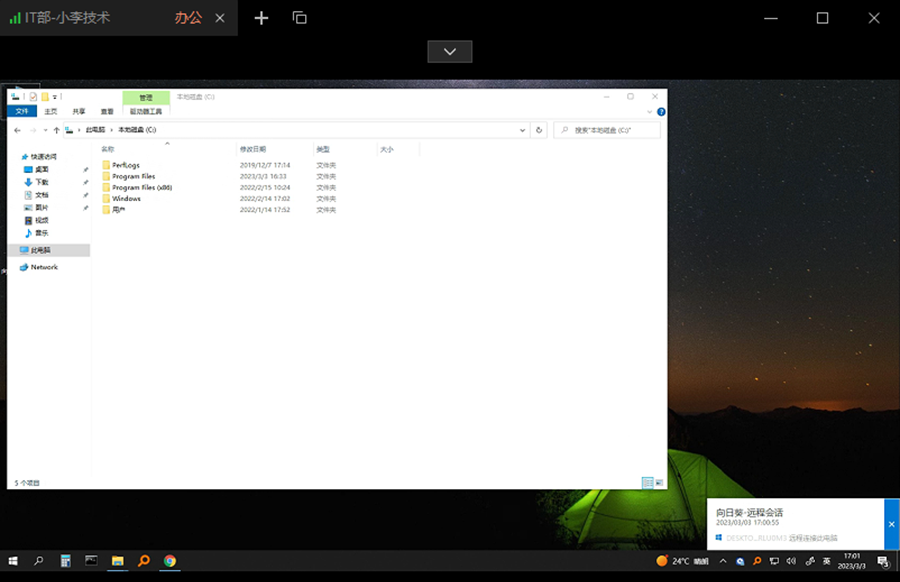Sort files by 类型 column header
Image resolution: width=900 pixels, height=582 pixels.
pyautogui.click(x=323, y=149)
